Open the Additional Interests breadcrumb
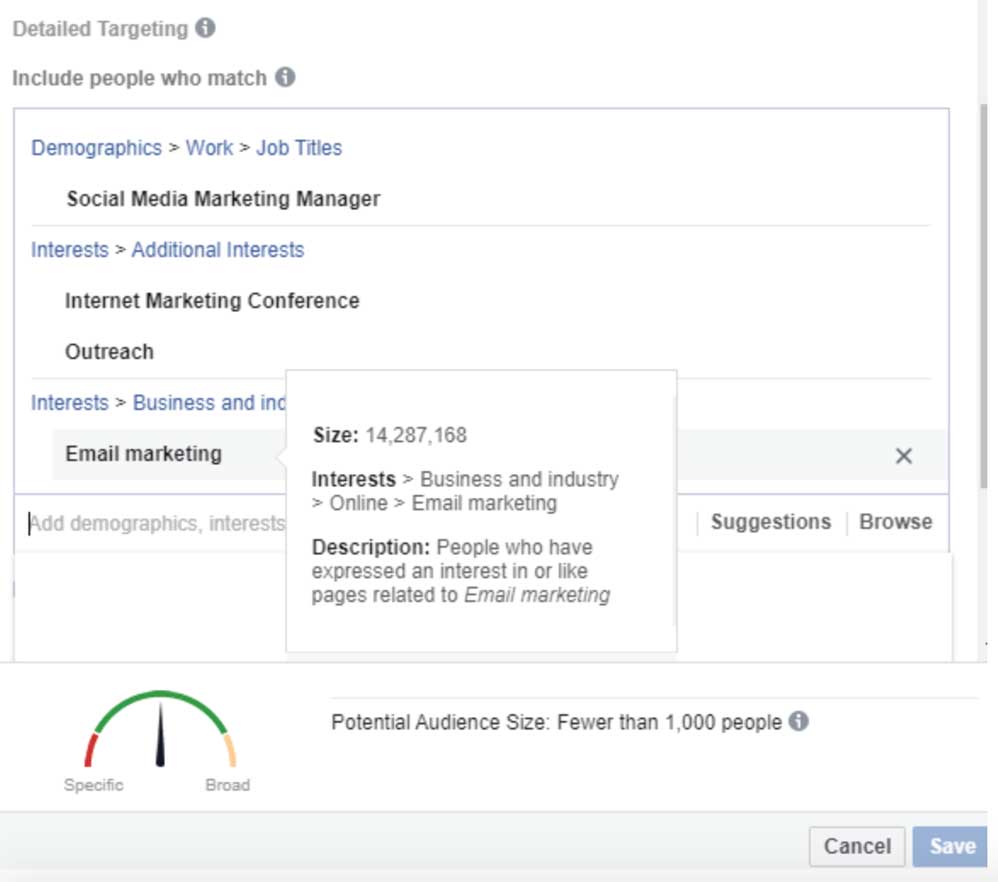The image size is (998, 882). tap(217, 249)
